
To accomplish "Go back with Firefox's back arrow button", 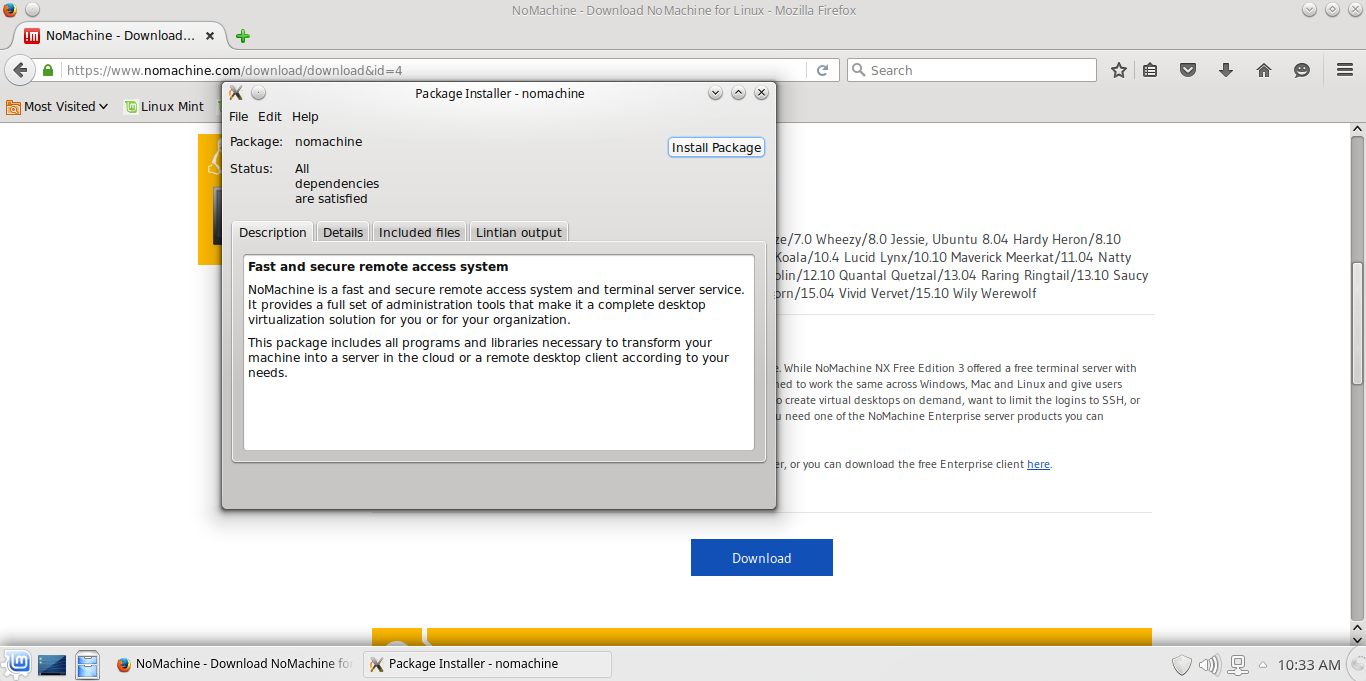I will (x=19, y=70).
